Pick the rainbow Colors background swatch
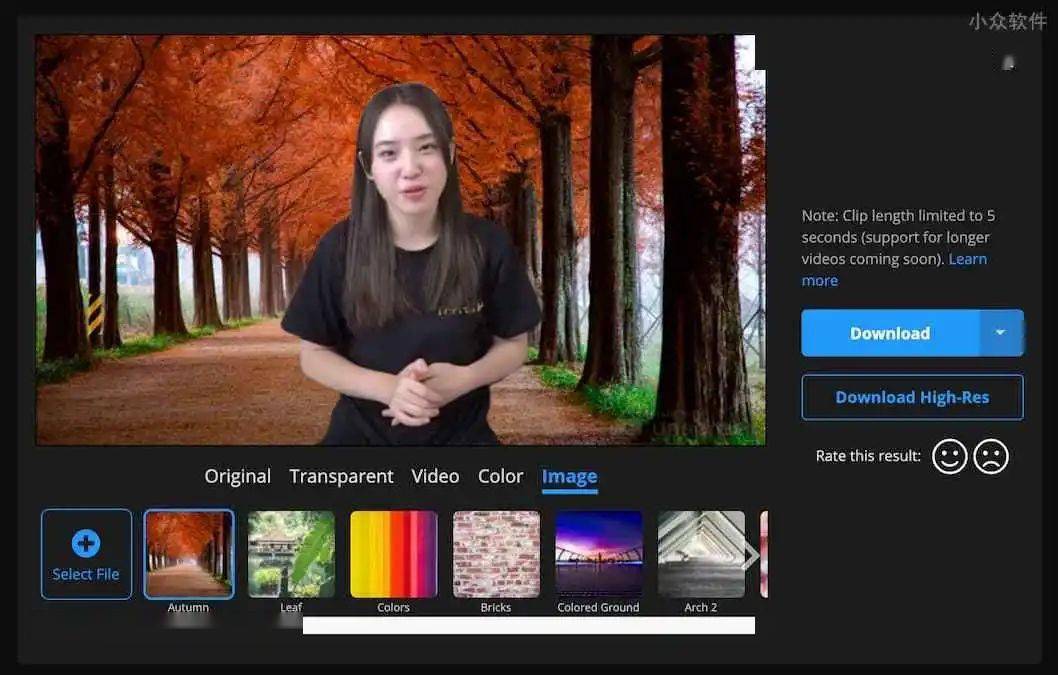The image size is (1058, 675). pos(394,554)
